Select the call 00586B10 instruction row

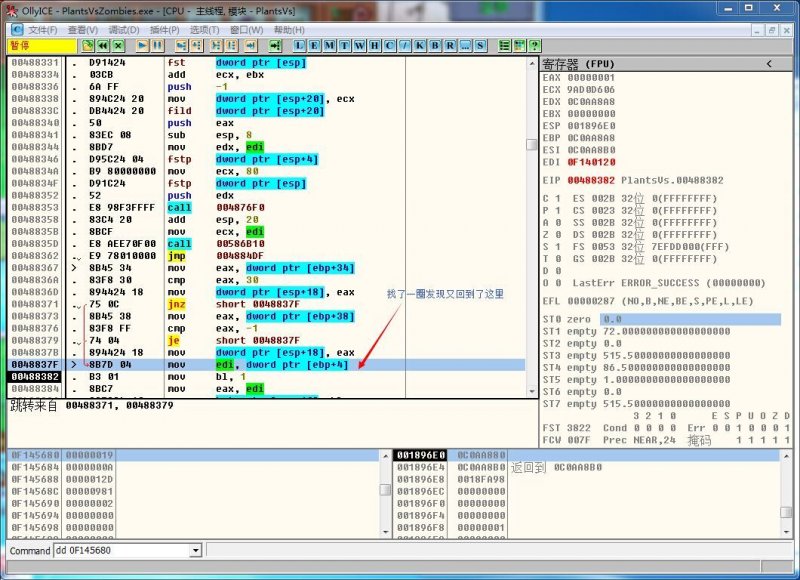[266, 244]
